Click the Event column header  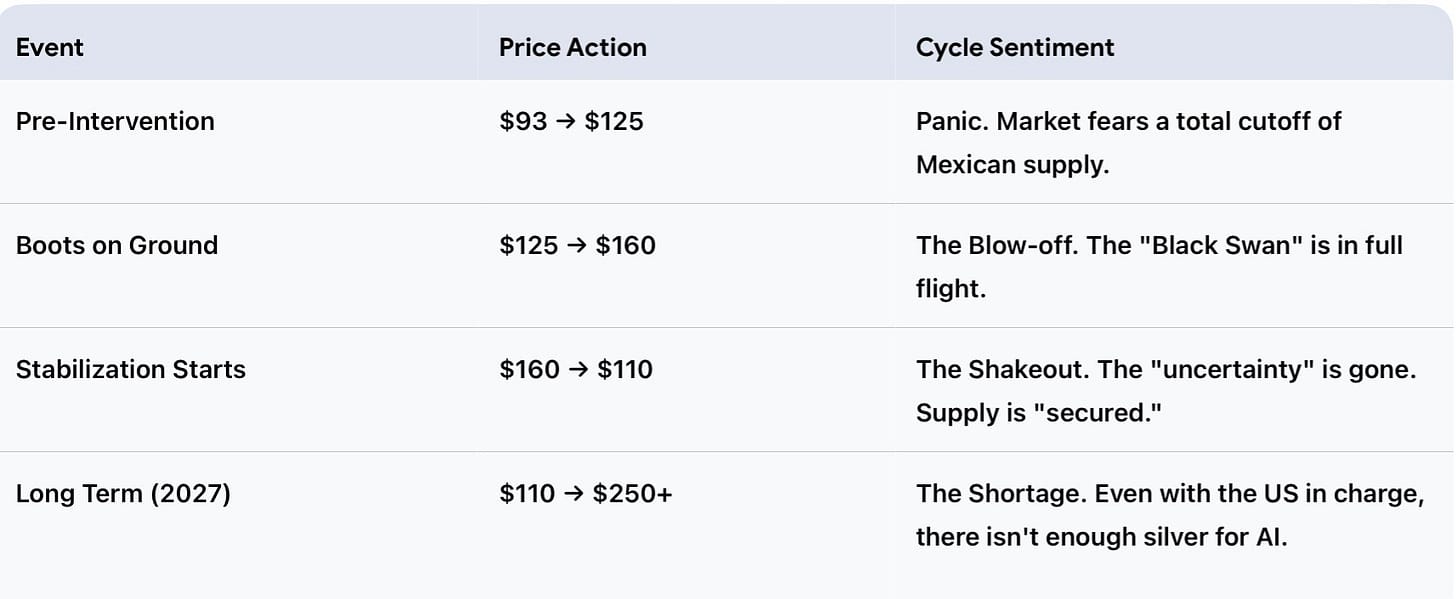50,47
